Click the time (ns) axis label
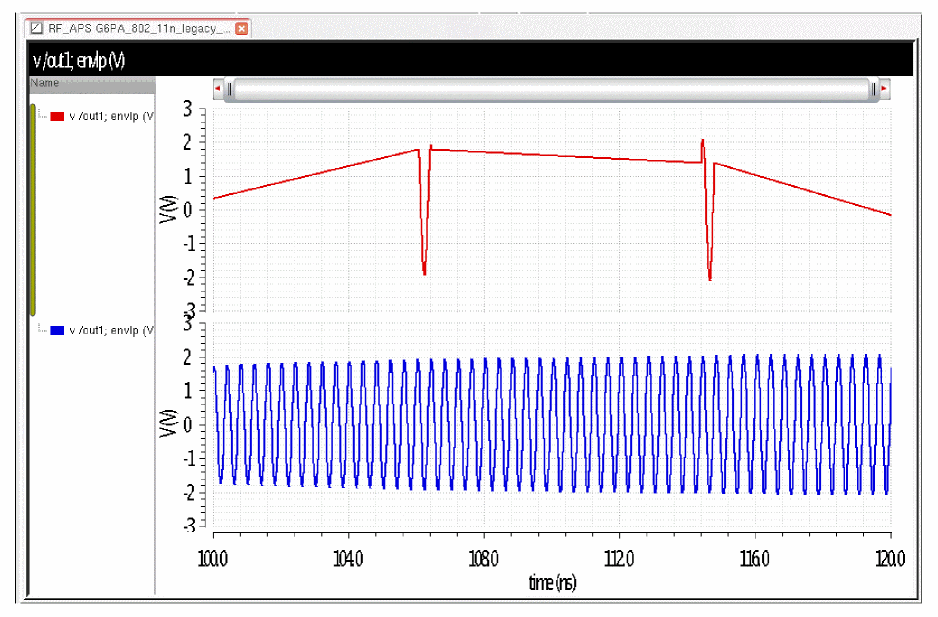This screenshot has width=938, height=617. pyautogui.click(x=552, y=582)
